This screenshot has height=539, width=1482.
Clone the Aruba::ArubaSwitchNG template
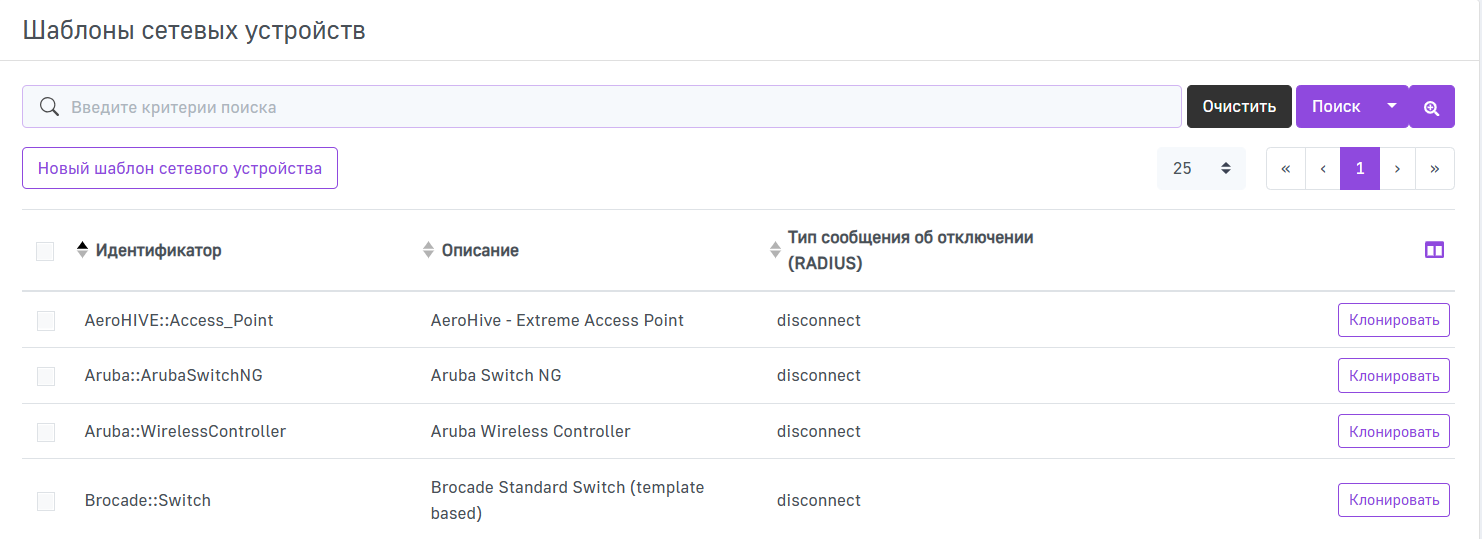tap(1393, 376)
